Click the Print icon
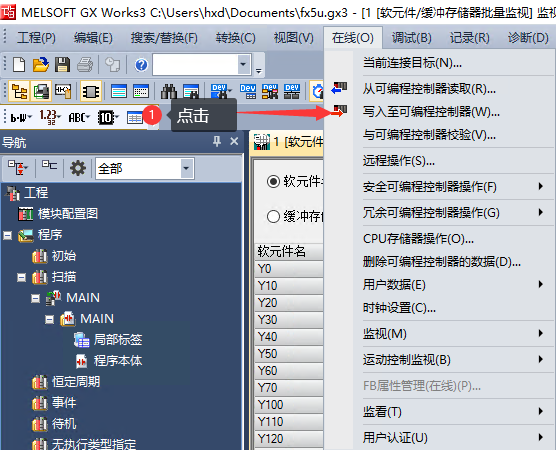Image resolution: width=556 pixels, height=450 pixels. pos(85,65)
